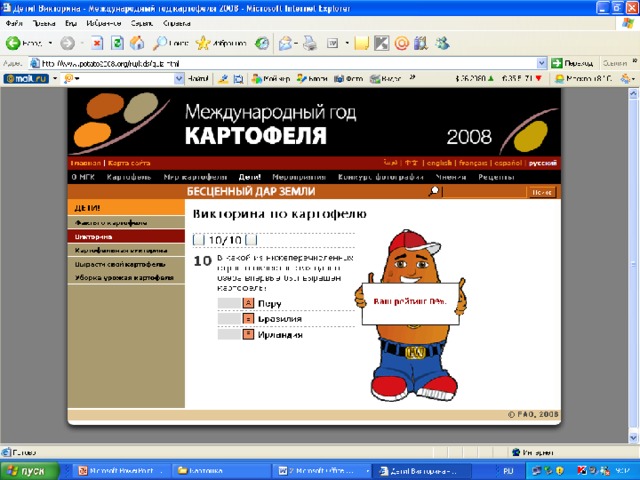Click the green Refresh page icon
The width and height of the screenshot is (640, 480).
[x=117, y=43]
